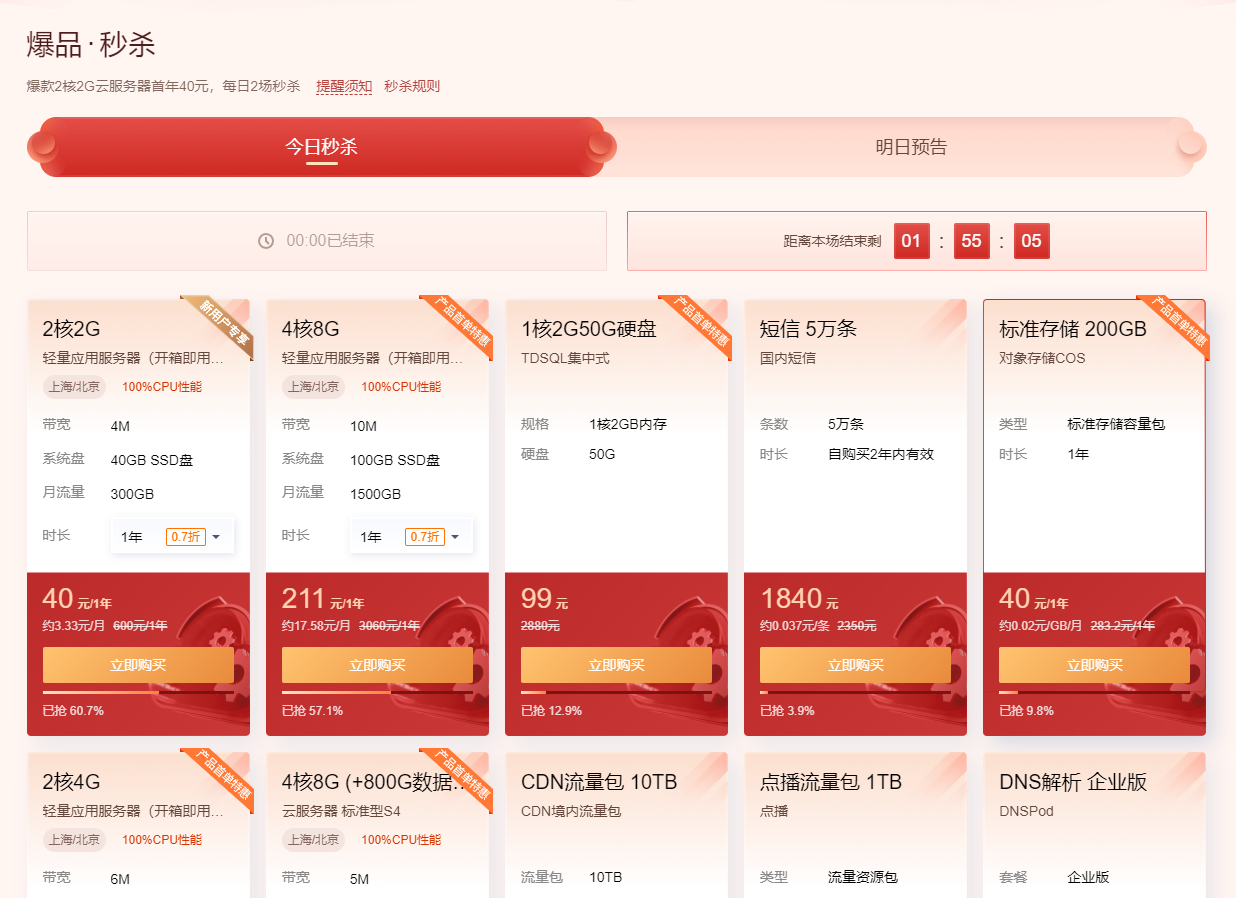Image resolution: width=1236 pixels, height=898 pixels.
Task: Click the 已抢 60.7% progress bar
Action: coord(138,691)
